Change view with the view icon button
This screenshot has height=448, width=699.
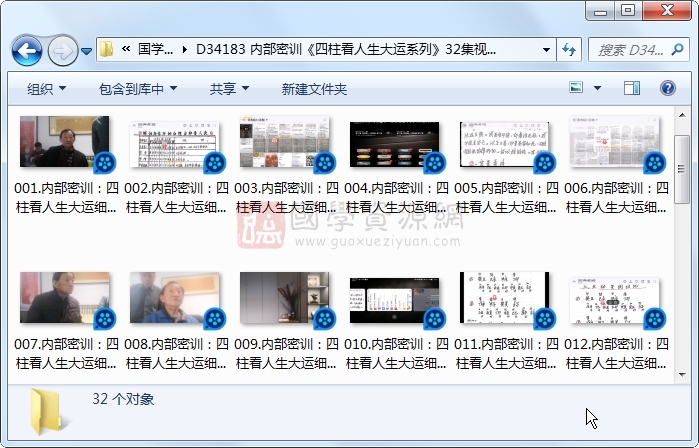[576, 87]
